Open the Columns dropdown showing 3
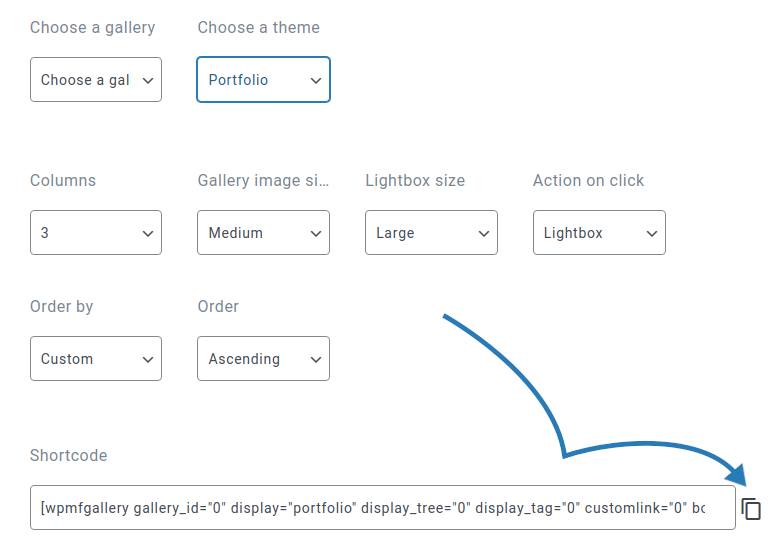This screenshot has width=780, height=545. (x=95, y=233)
